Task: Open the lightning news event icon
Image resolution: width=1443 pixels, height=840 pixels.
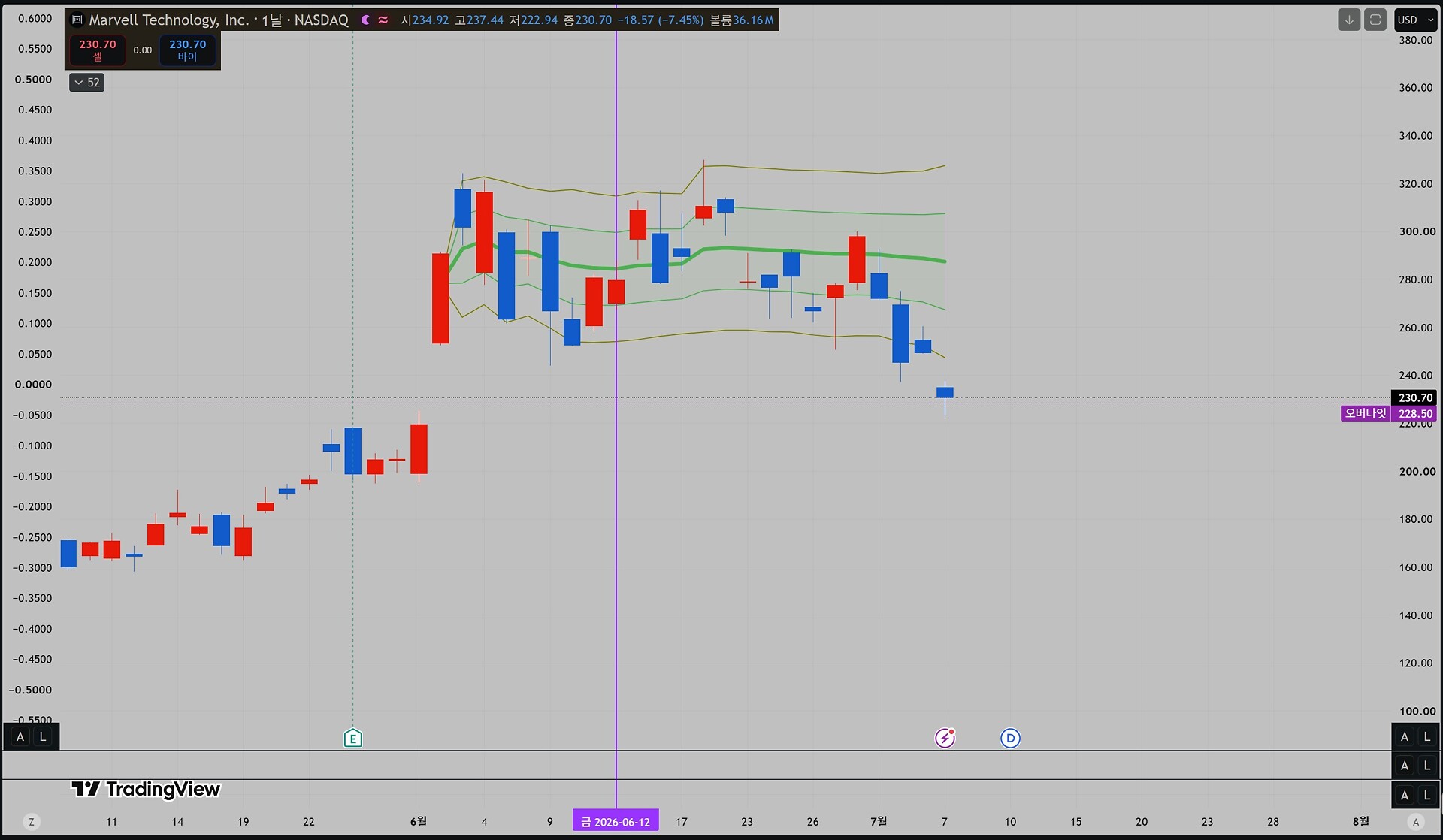Action: pyautogui.click(x=945, y=739)
